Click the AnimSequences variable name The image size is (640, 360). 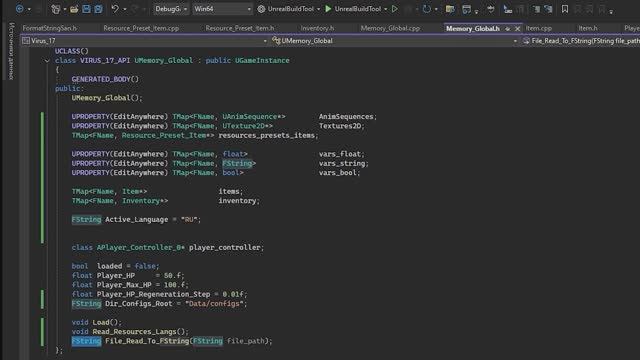[x=346, y=117]
